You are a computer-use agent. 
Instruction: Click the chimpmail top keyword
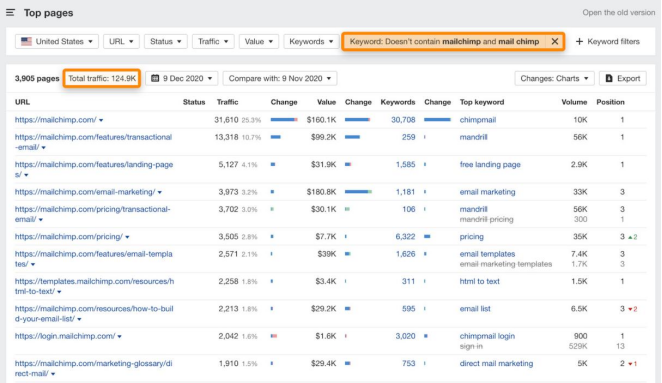tap(478, 120)
